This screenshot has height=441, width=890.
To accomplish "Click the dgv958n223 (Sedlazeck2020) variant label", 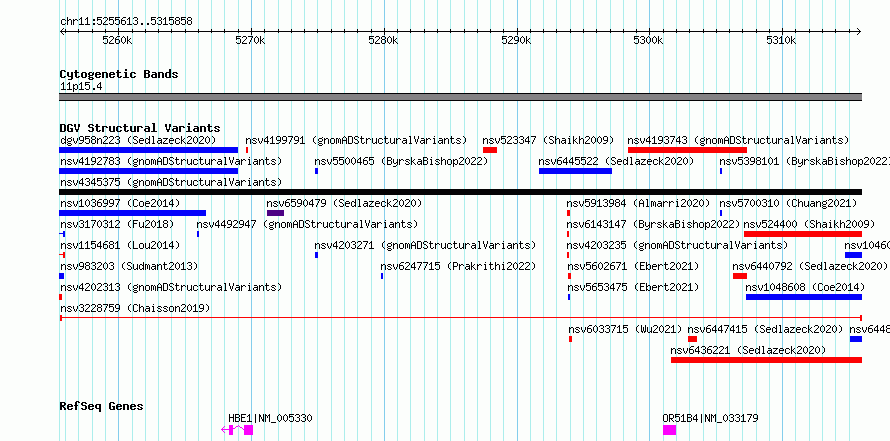I will coord(138,140).
